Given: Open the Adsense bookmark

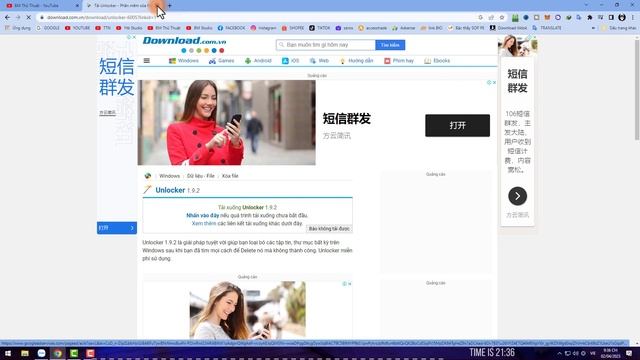Looking at the screenshot, I should 404,28.
